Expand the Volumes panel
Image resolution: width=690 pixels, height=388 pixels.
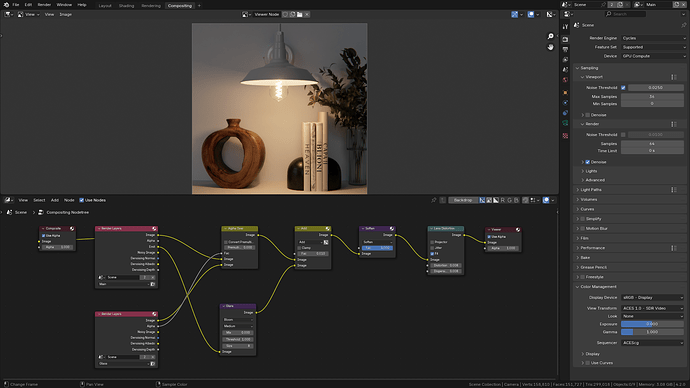588,199
